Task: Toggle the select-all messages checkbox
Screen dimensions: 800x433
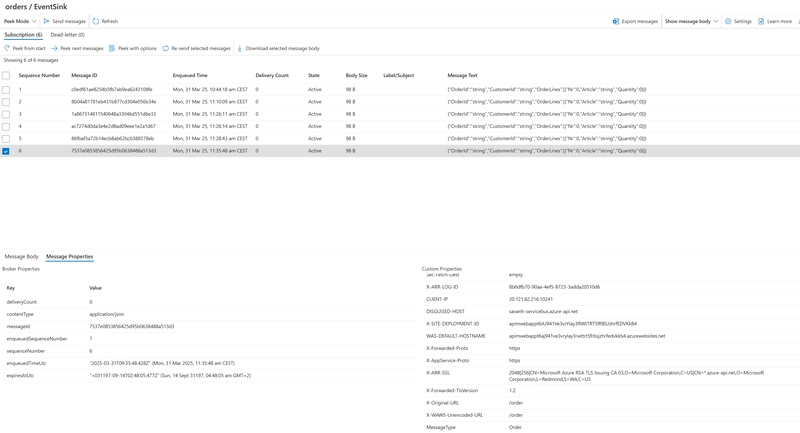Action: 6,75
